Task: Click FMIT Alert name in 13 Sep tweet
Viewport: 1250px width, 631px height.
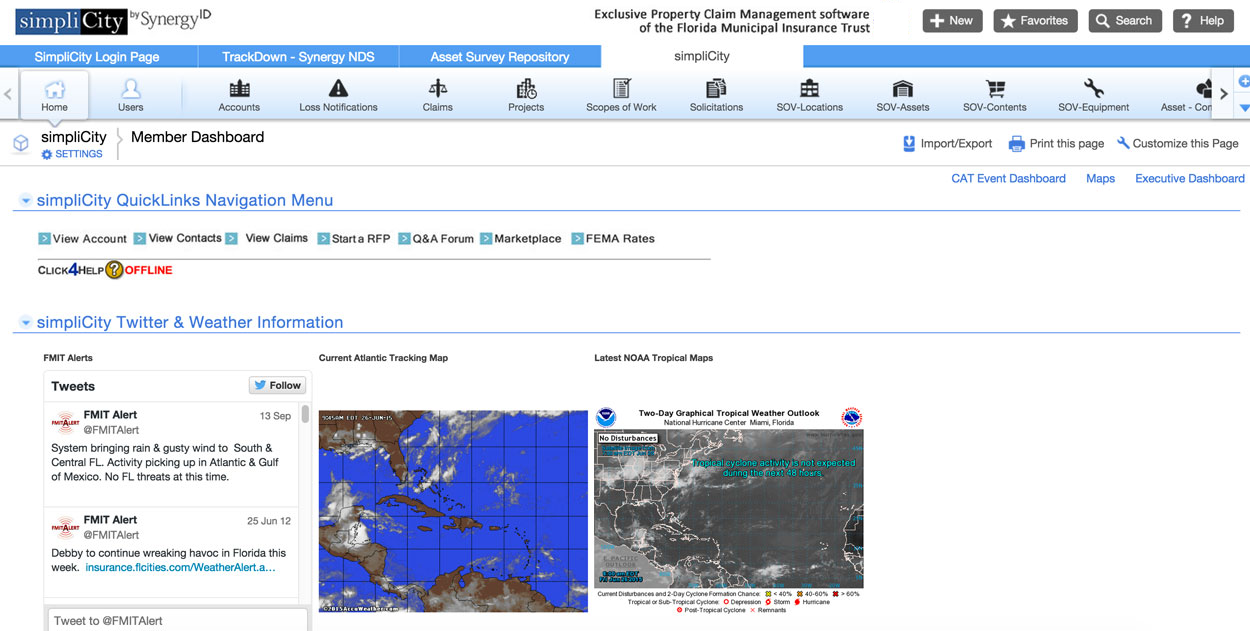Action: [x=110, y=414]
